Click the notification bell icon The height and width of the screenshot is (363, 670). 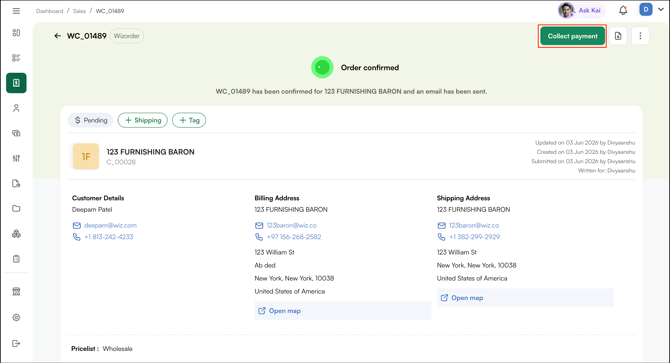(623, 10)
